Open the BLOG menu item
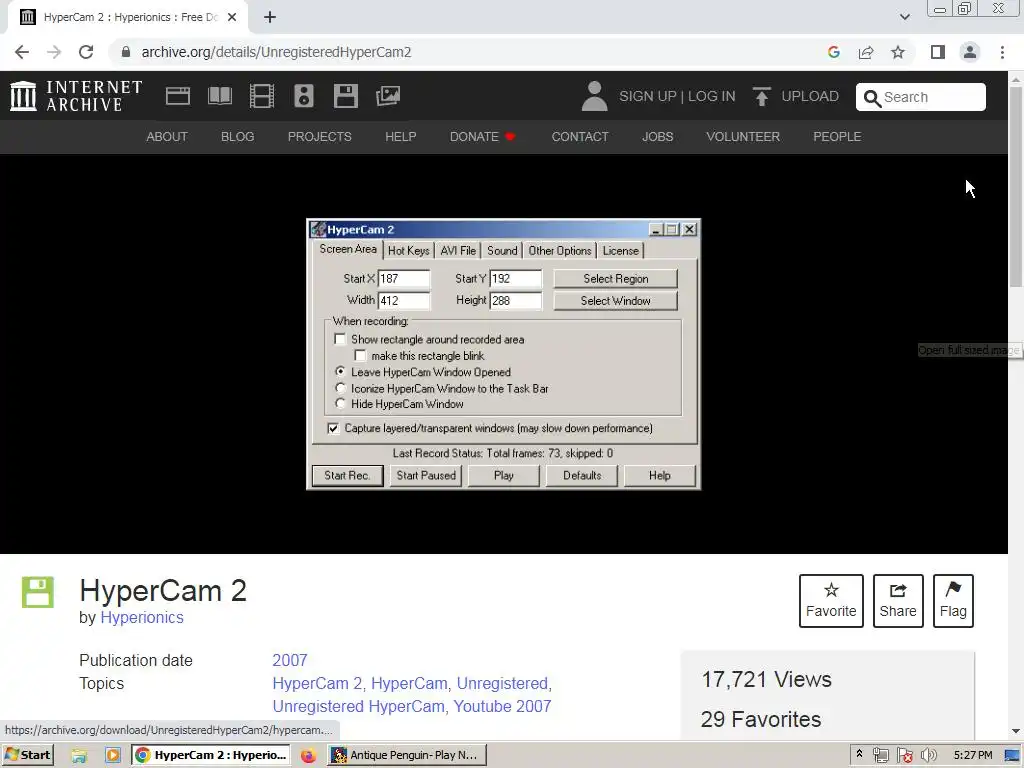Screen dimensions: 1024x768 (x=238, y=136)
